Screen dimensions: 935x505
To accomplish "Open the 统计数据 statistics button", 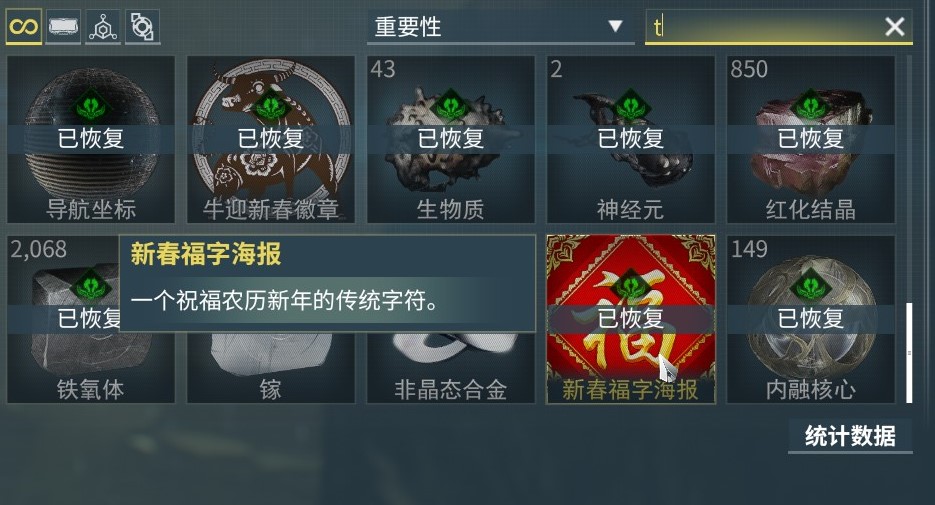I will 850,436.
